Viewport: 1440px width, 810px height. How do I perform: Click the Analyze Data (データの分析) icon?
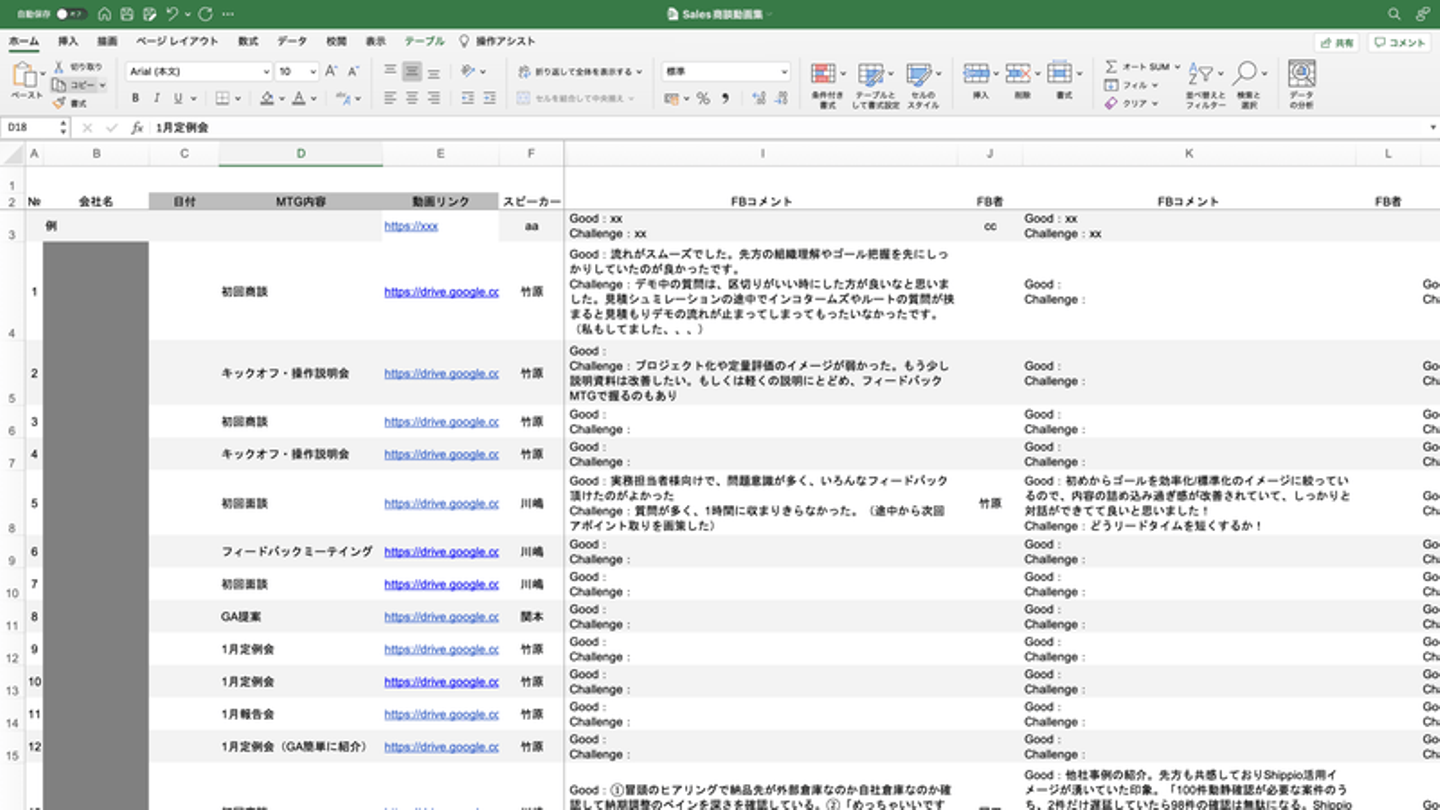1301,75
